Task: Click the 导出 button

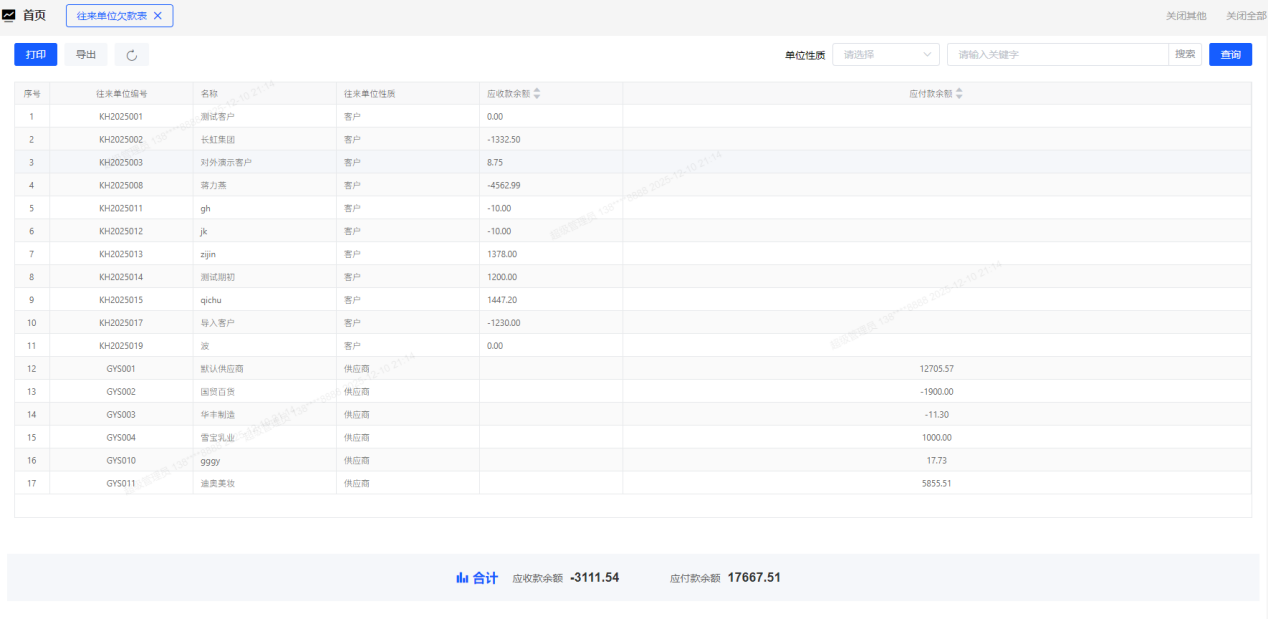Action: coord(86,55)
